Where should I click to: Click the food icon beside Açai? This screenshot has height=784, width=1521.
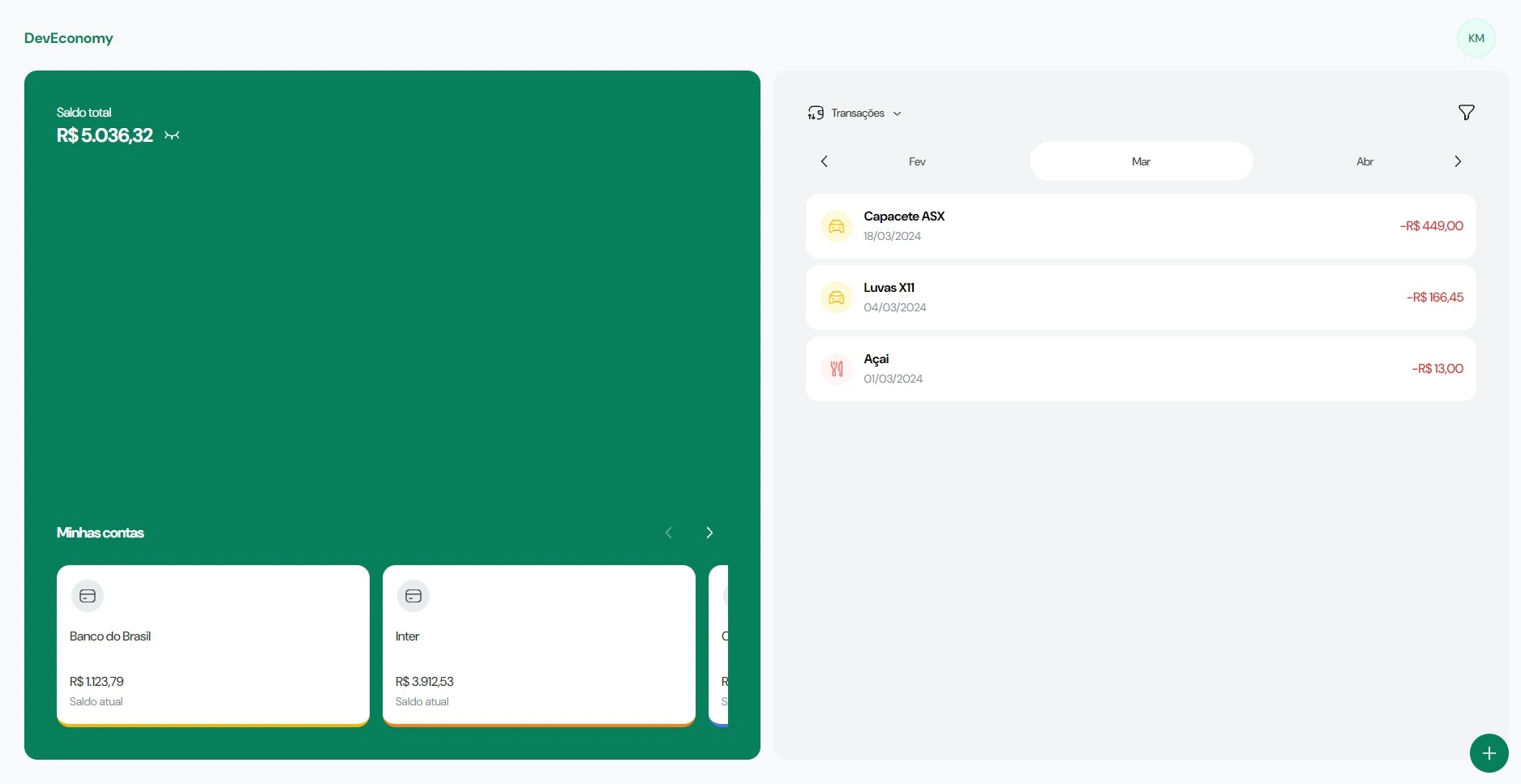[836, 369]
